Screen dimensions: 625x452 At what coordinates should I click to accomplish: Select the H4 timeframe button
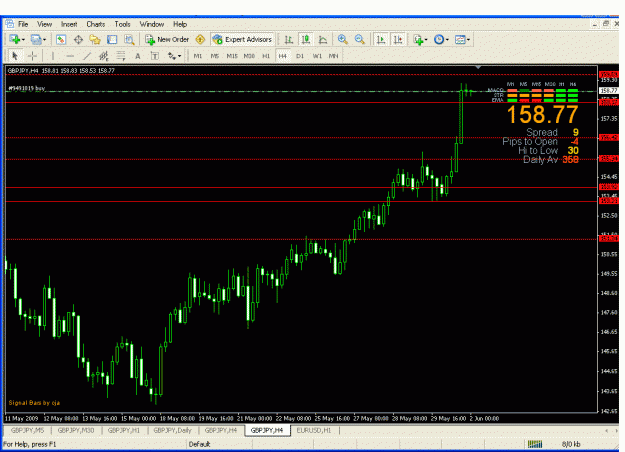click(282, 56)
